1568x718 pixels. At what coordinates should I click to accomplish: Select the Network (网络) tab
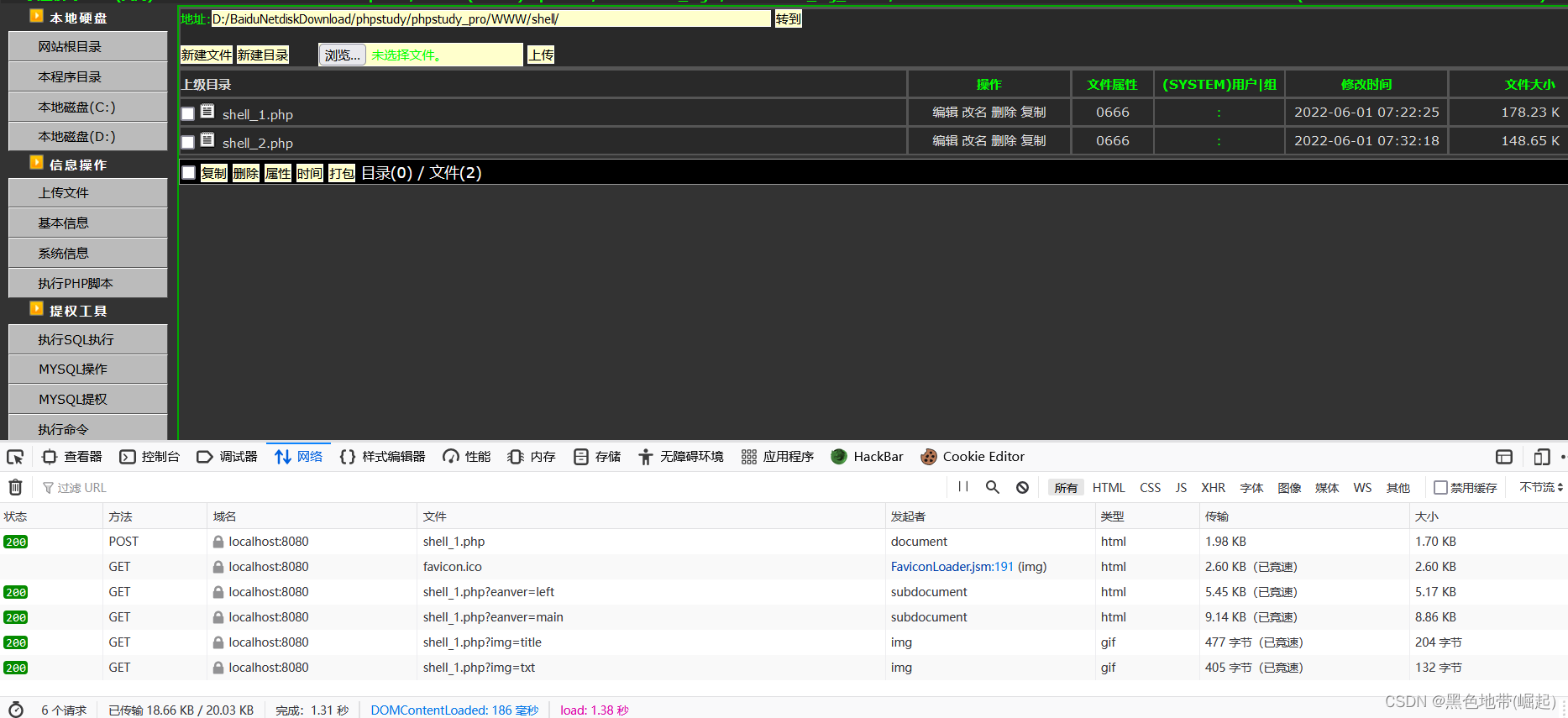(298, 457)
